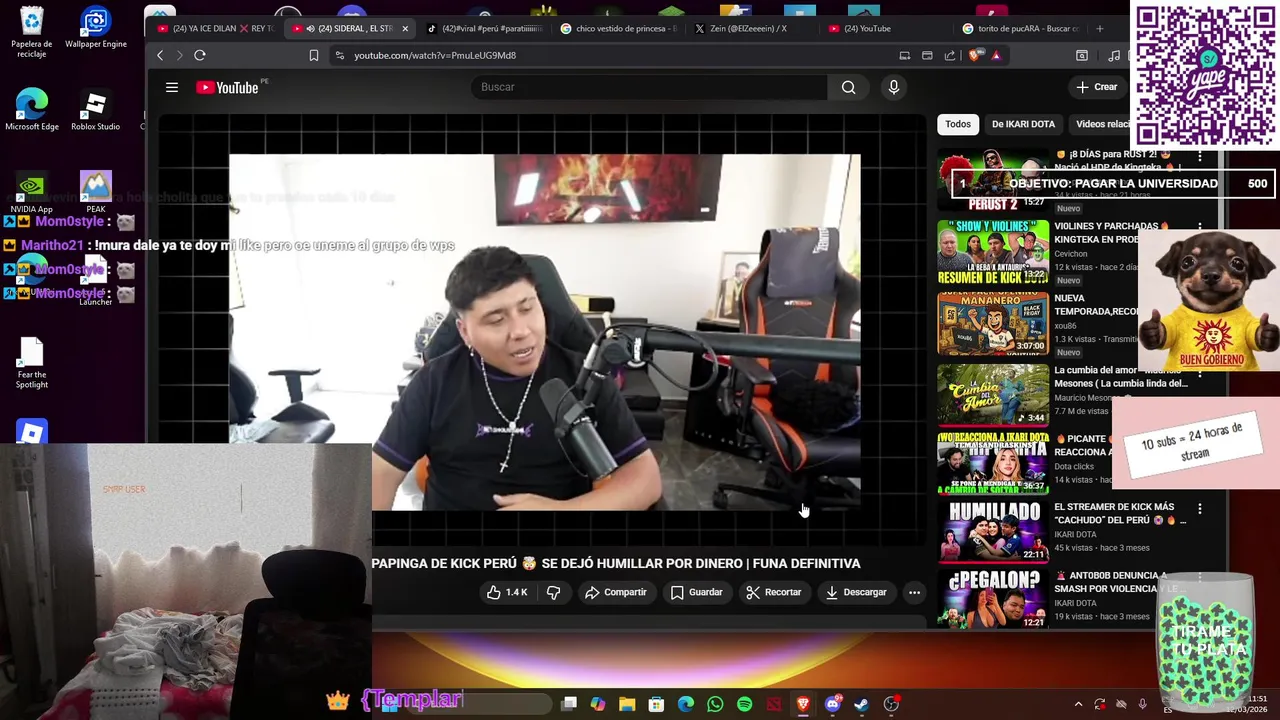Open the MANANERO video thumbnail
Viewport: 1280px width, 720px height.
click(x=993, y=324)
